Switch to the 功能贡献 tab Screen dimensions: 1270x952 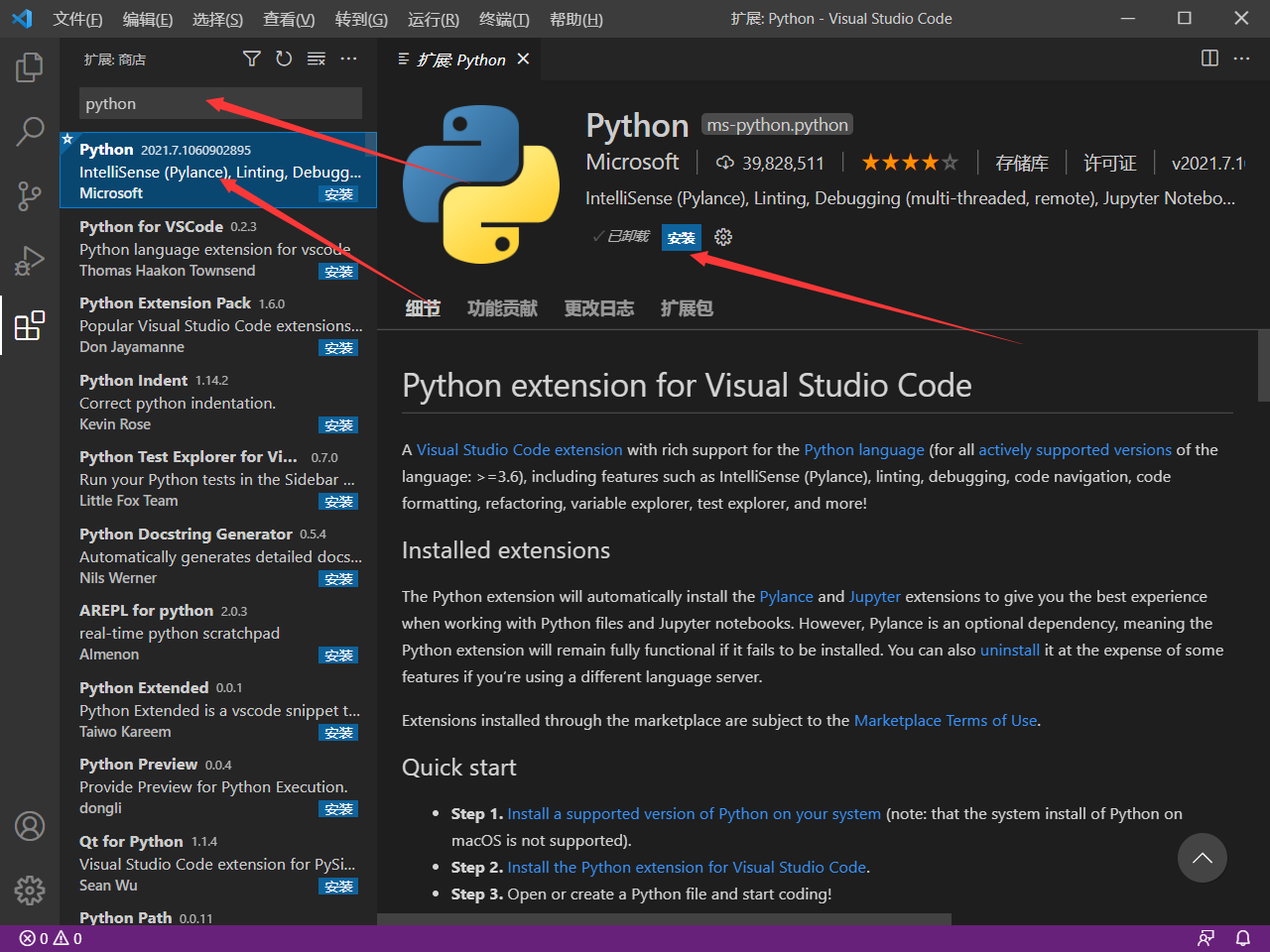[502, 308]
